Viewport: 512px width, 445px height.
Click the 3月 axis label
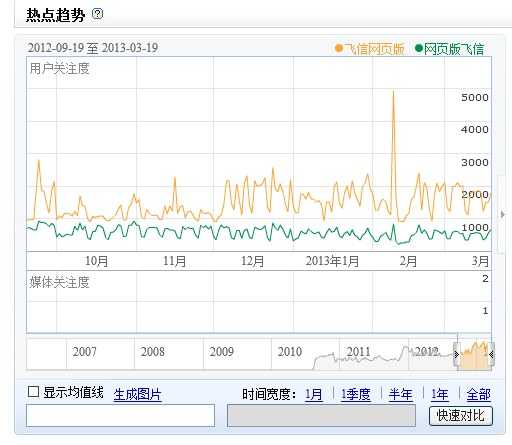click(x=480, y=261)
